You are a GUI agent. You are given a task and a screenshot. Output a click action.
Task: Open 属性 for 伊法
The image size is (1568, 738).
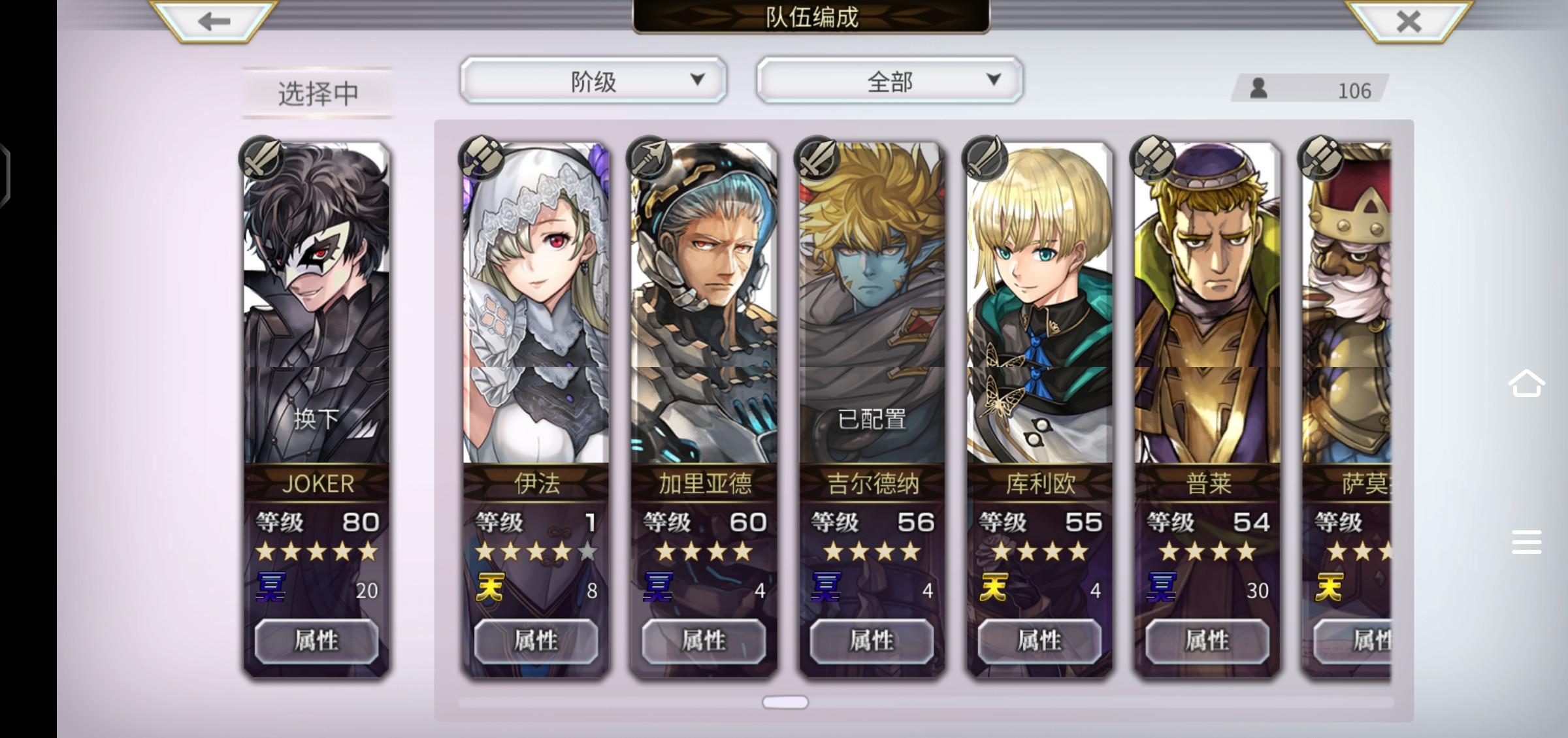click(x=536, y=641)
